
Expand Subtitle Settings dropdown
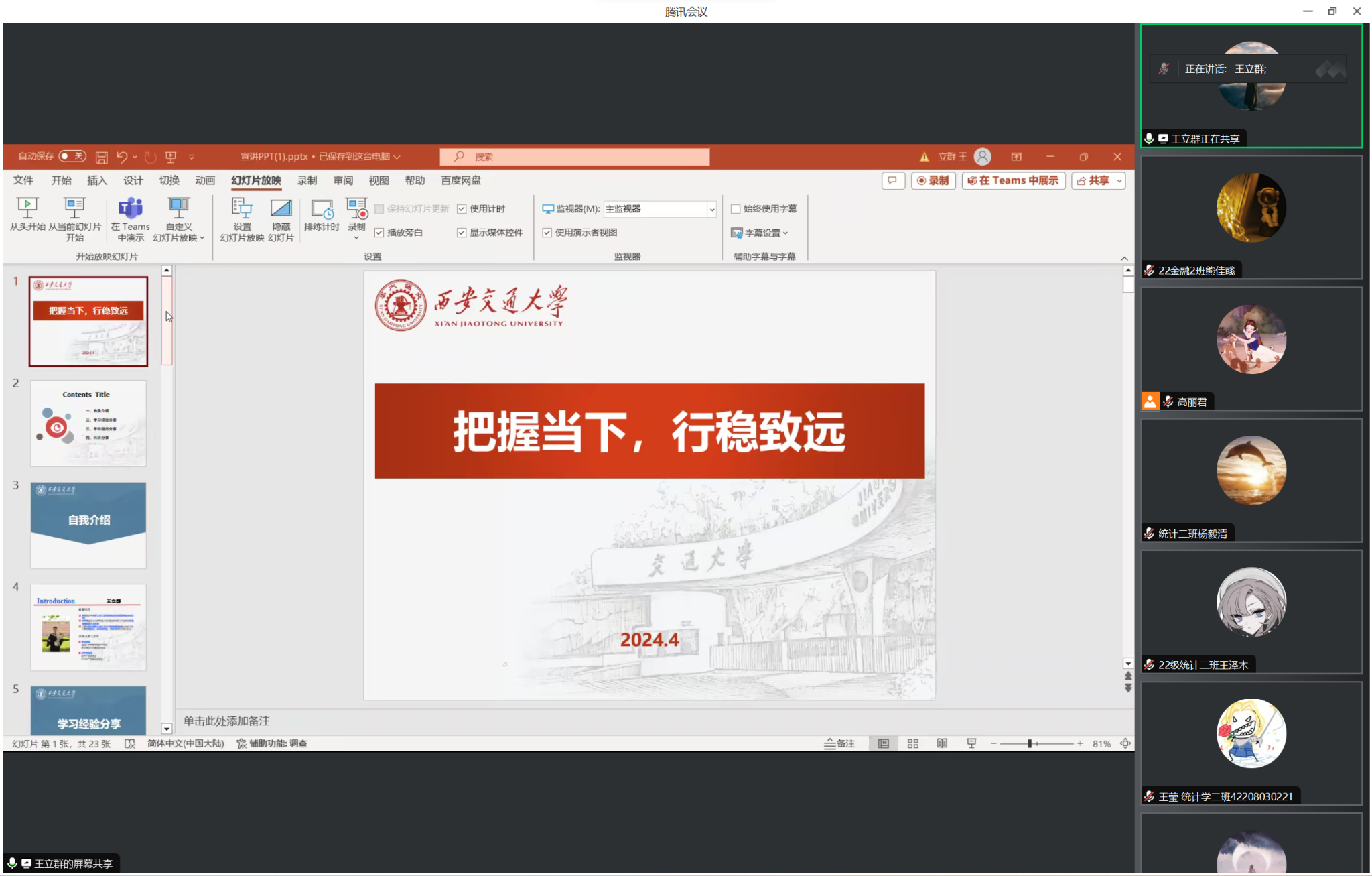(765, 233)
